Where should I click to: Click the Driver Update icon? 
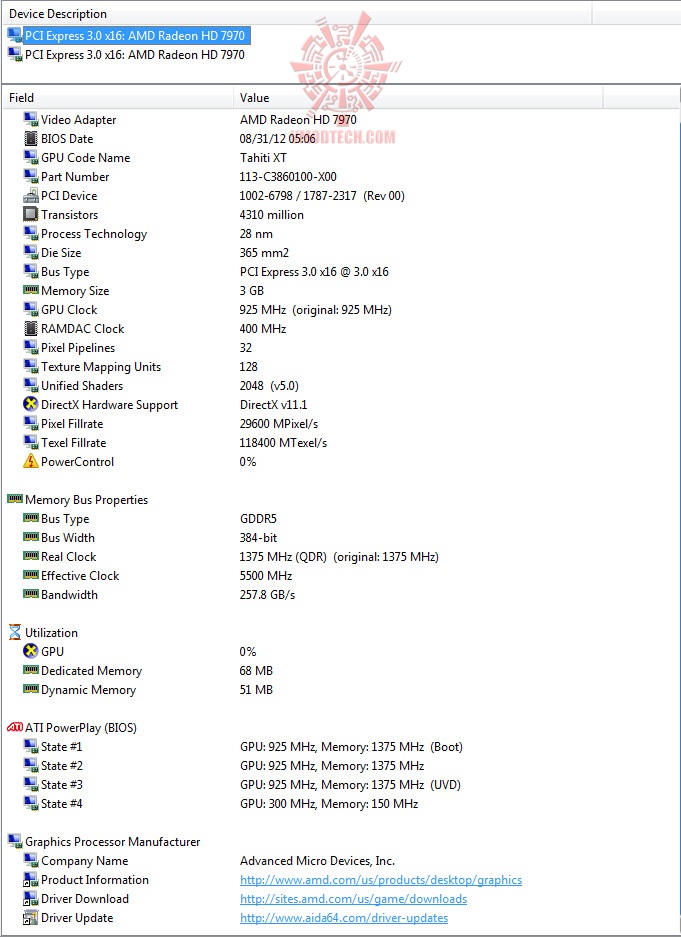pos(30,918)
